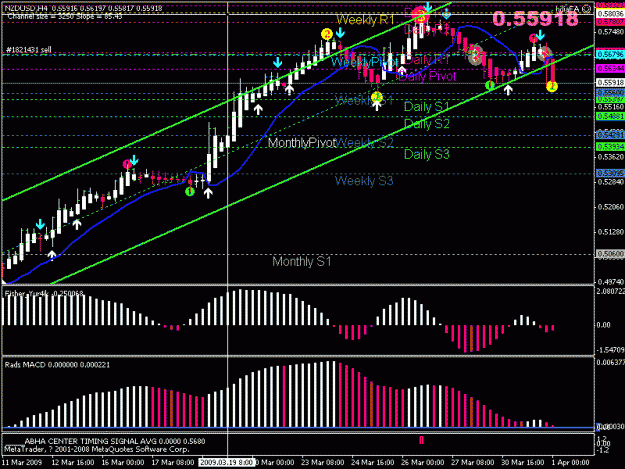
Task: Click the MonthlyPivot label
Action: [x=302, y=143]
